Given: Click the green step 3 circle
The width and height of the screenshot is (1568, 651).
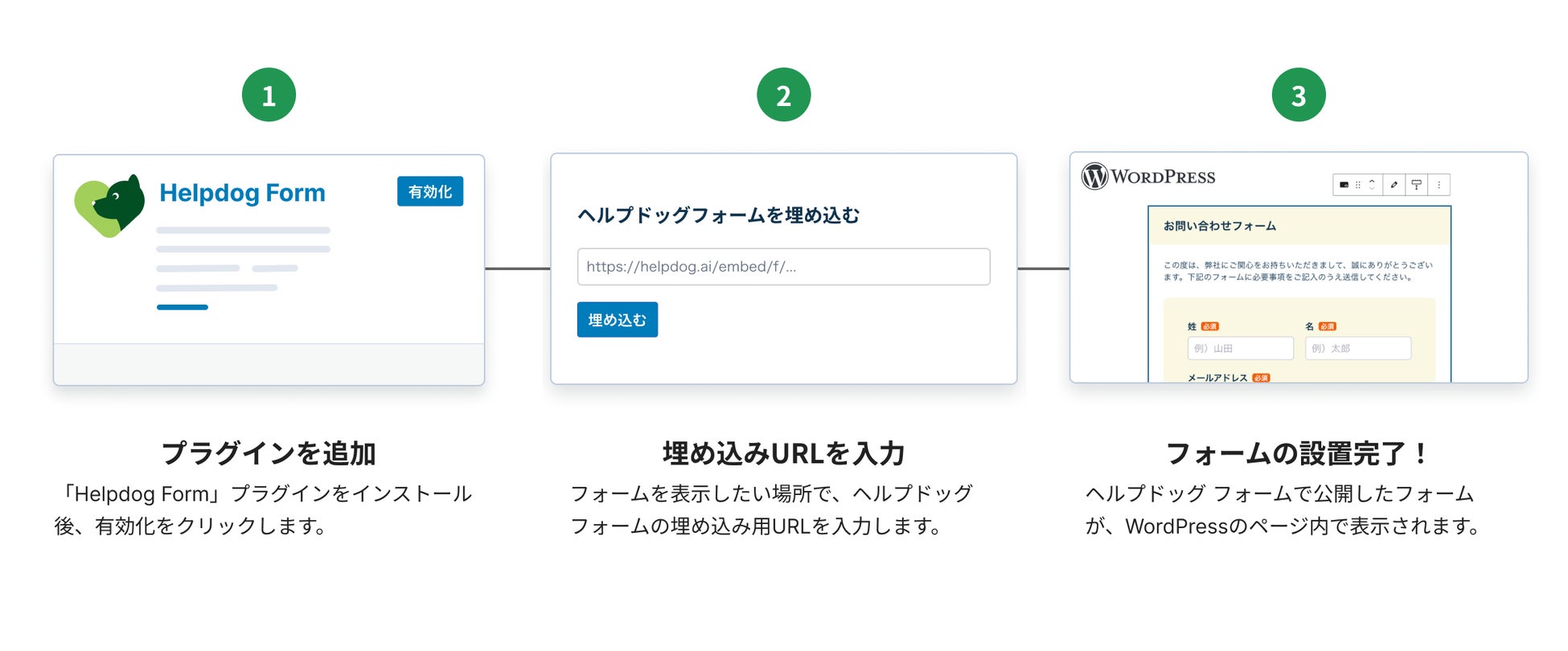Looking at the screenshot, I should tap(1298, 95).
